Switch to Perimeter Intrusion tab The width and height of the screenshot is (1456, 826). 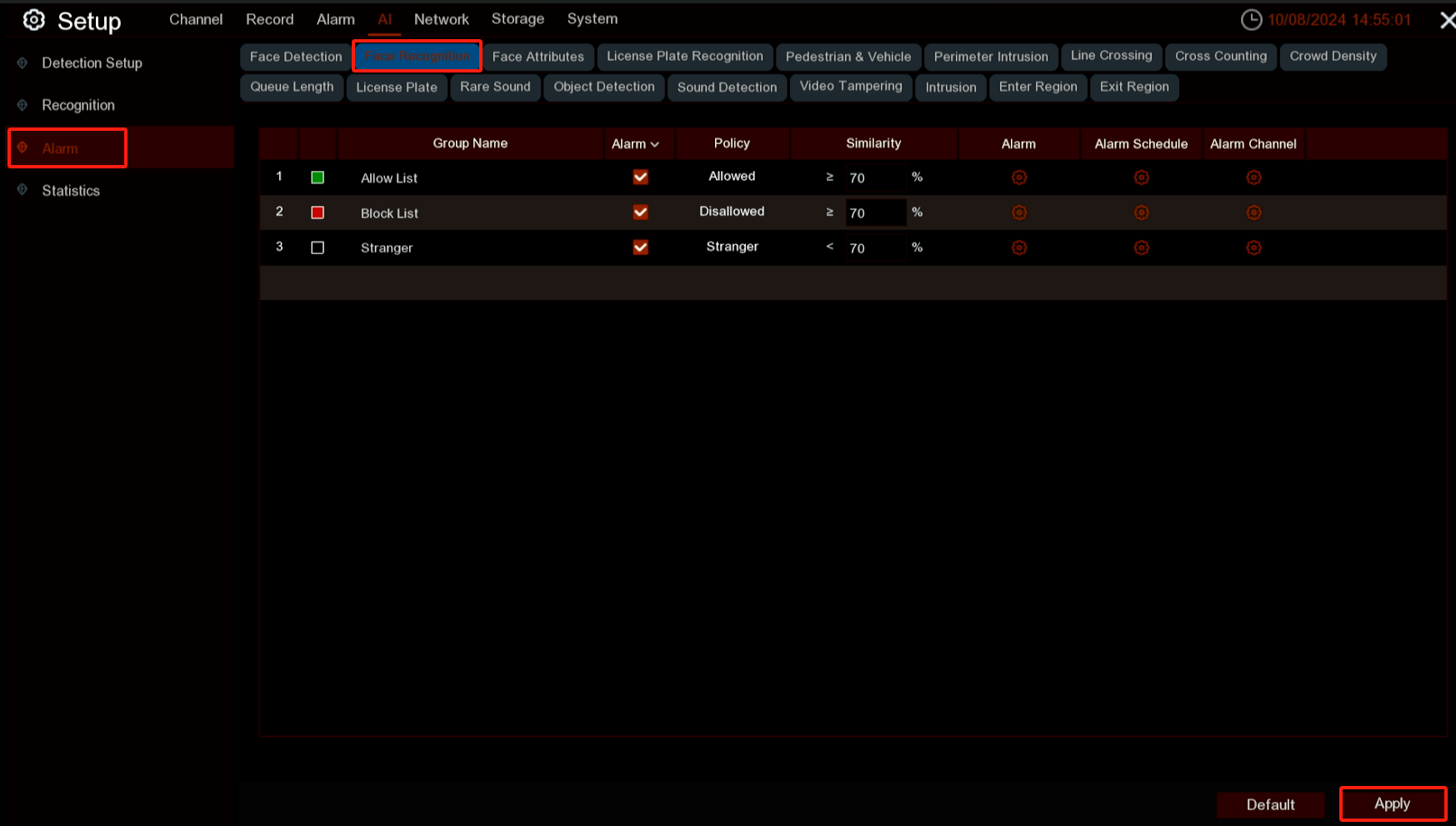991,57
